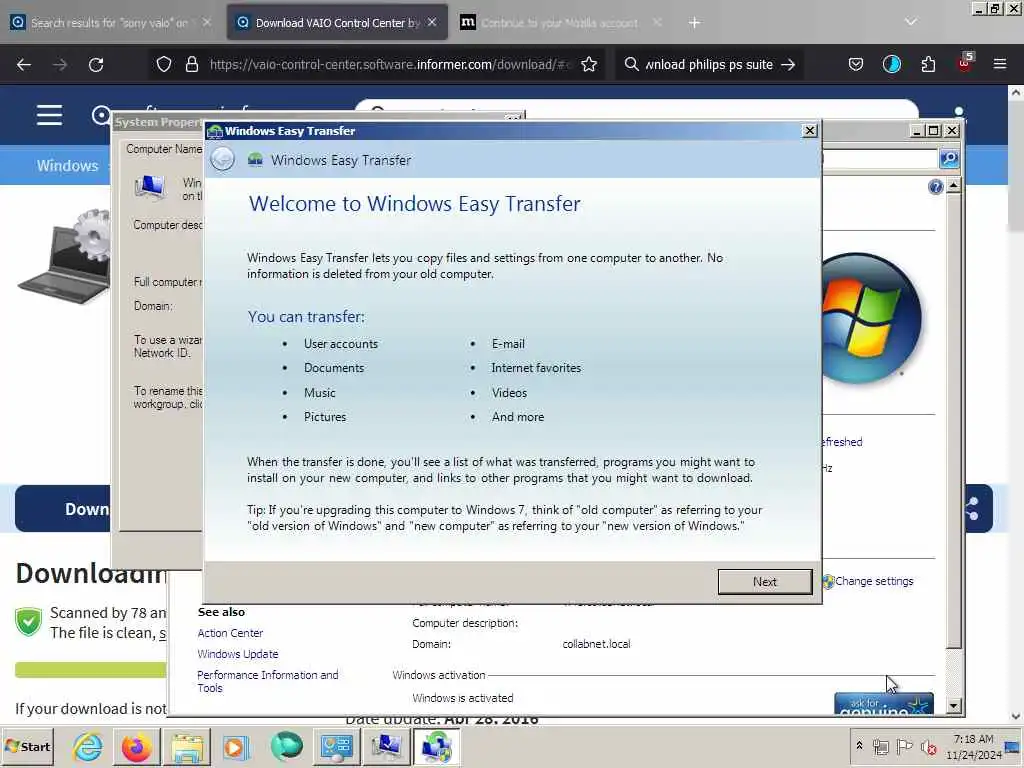Click the network tray icon
The width and height of the screenshot is (1024, 768).
pos(880,746)
